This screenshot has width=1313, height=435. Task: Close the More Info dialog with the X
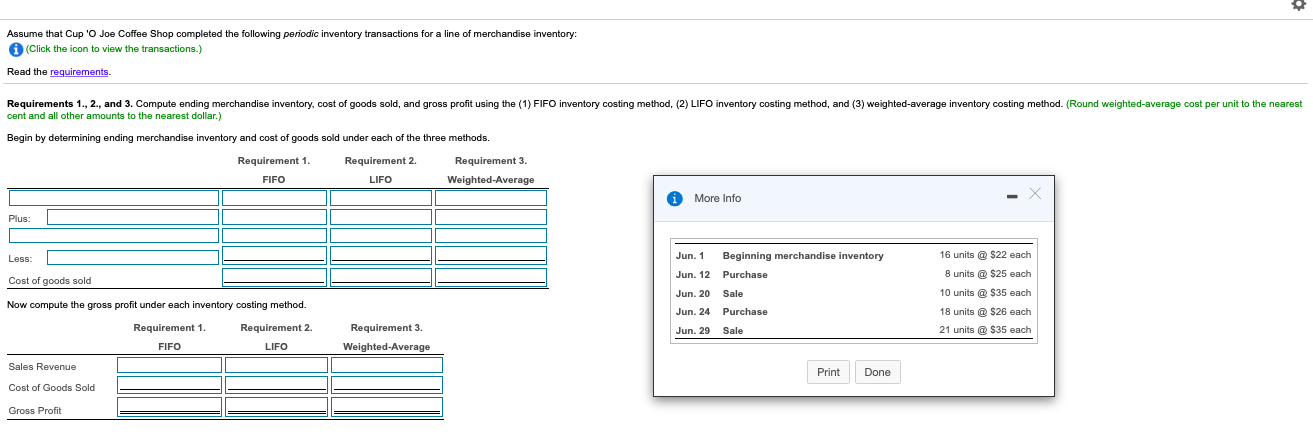pyautogui.click(x=1035, y=193)
